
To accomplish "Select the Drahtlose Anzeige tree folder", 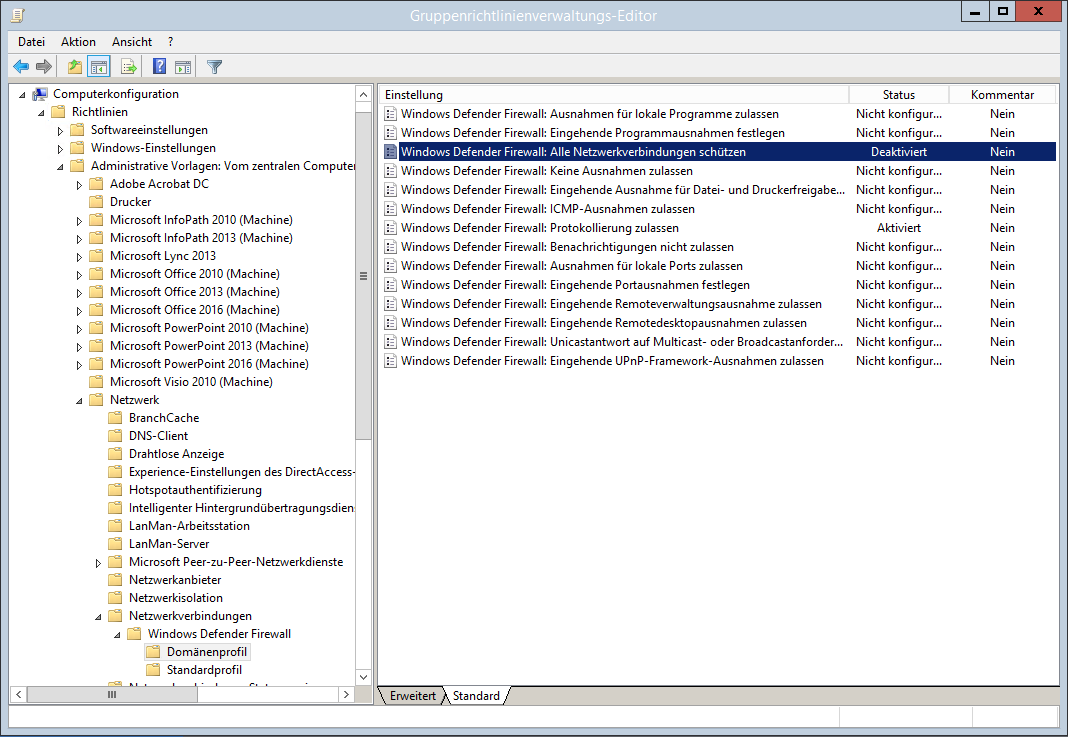I will tap(176, 454).
